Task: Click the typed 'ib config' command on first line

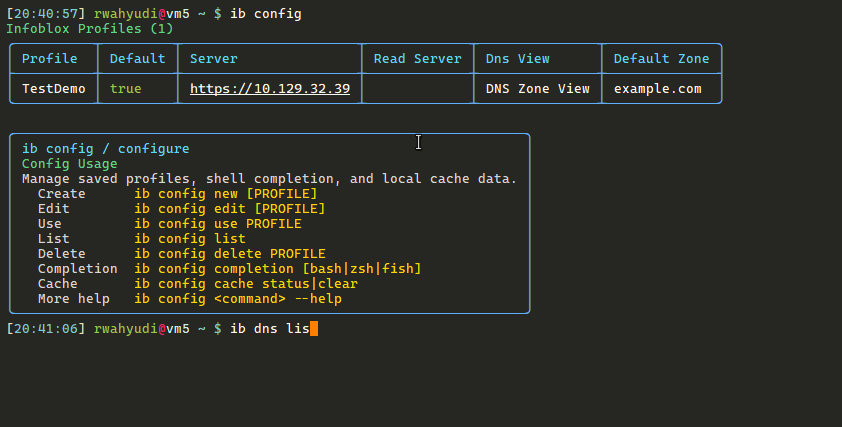Action: [x=266, y=13]
